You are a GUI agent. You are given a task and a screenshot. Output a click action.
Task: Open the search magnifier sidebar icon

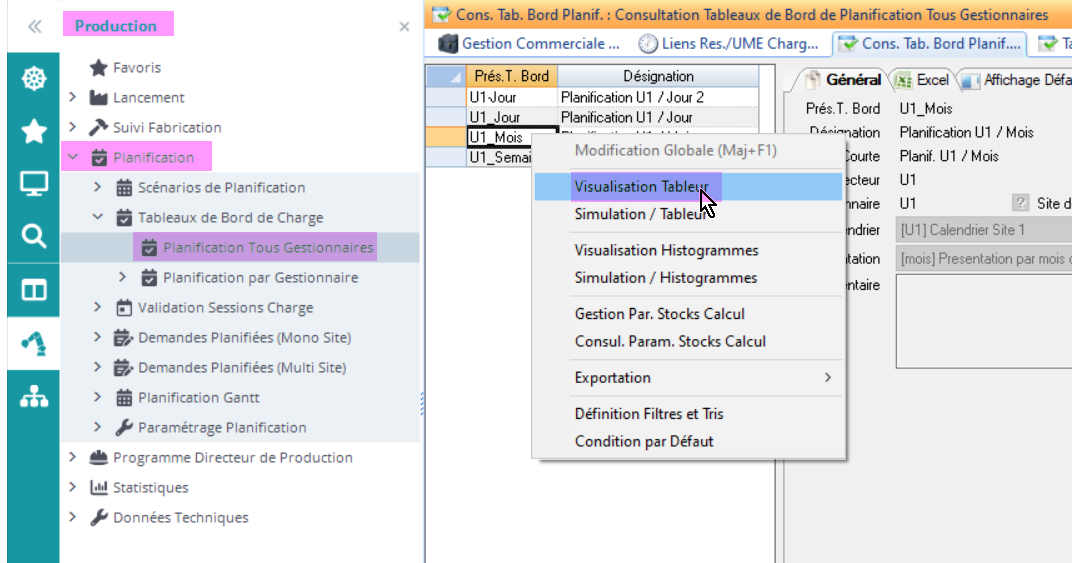click(34, 236)
